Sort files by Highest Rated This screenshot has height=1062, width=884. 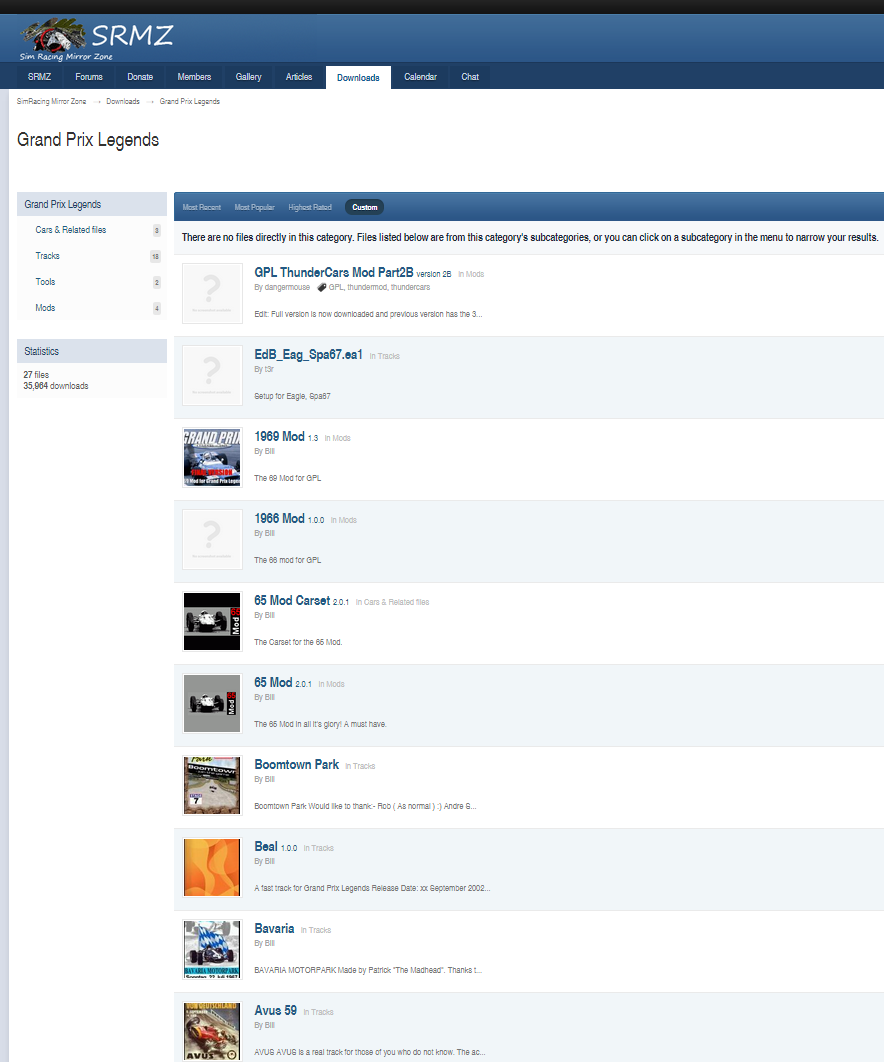pos(310,207)
